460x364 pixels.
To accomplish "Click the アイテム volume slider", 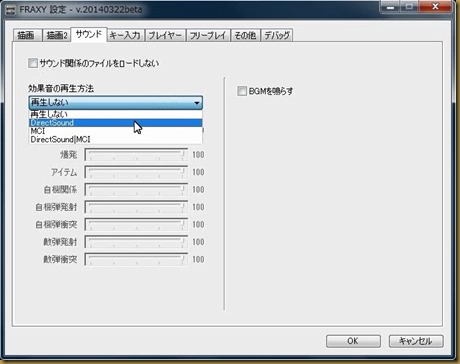I will pos(136,172).
